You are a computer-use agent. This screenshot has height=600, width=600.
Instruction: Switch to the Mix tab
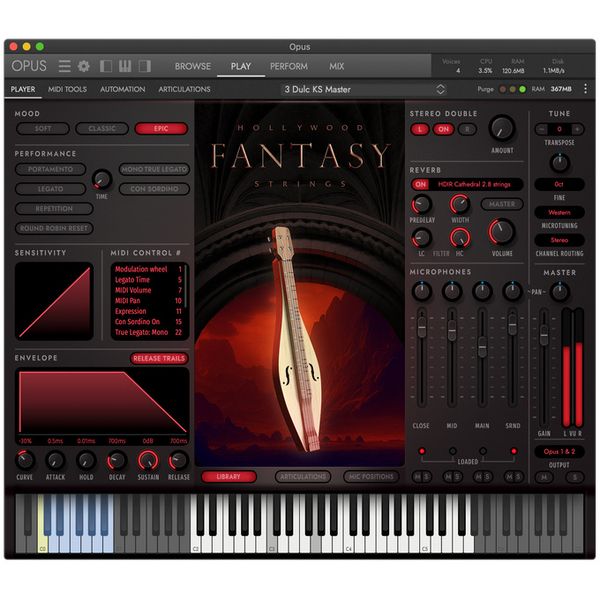[336, 66]
